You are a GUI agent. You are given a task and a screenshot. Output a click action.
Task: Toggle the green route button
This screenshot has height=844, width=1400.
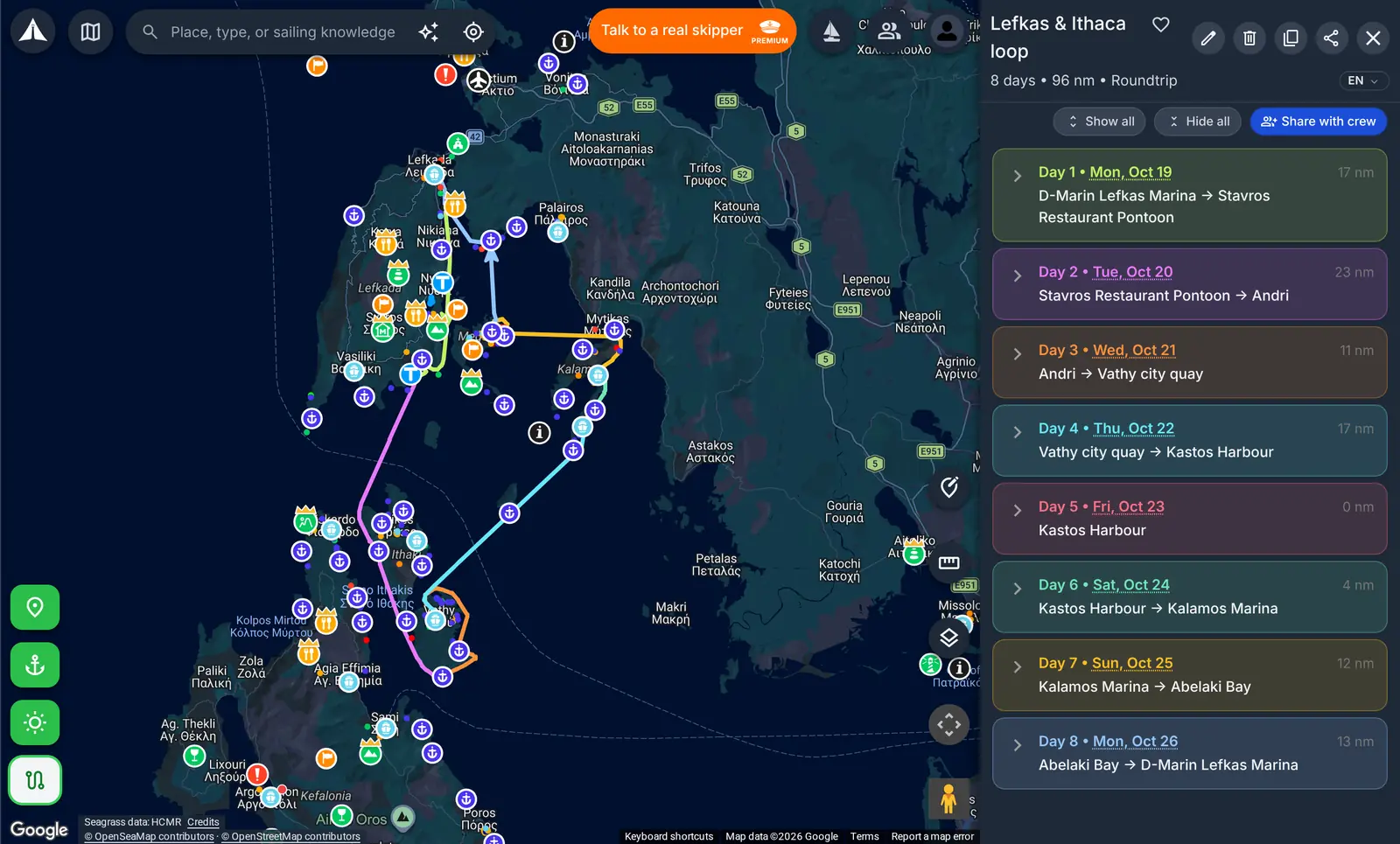(35, 780)
